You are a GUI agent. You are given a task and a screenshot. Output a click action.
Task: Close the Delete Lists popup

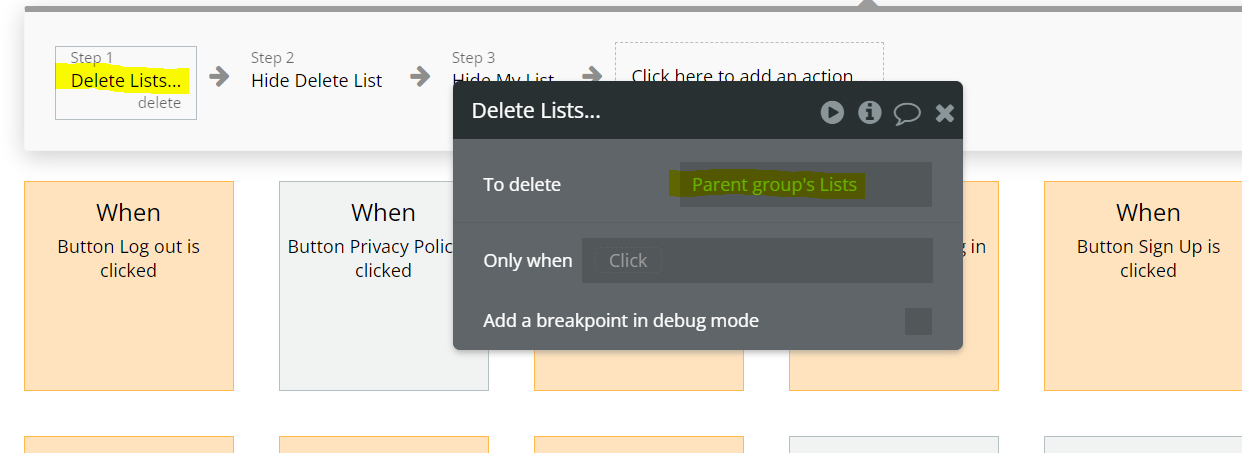(944, 113)
